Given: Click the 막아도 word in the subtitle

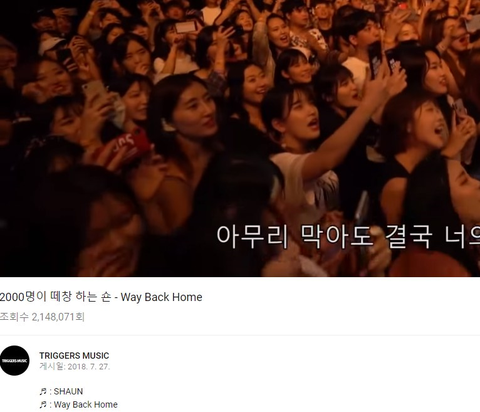Looking at the screenshot, I should tap(337, 237).
